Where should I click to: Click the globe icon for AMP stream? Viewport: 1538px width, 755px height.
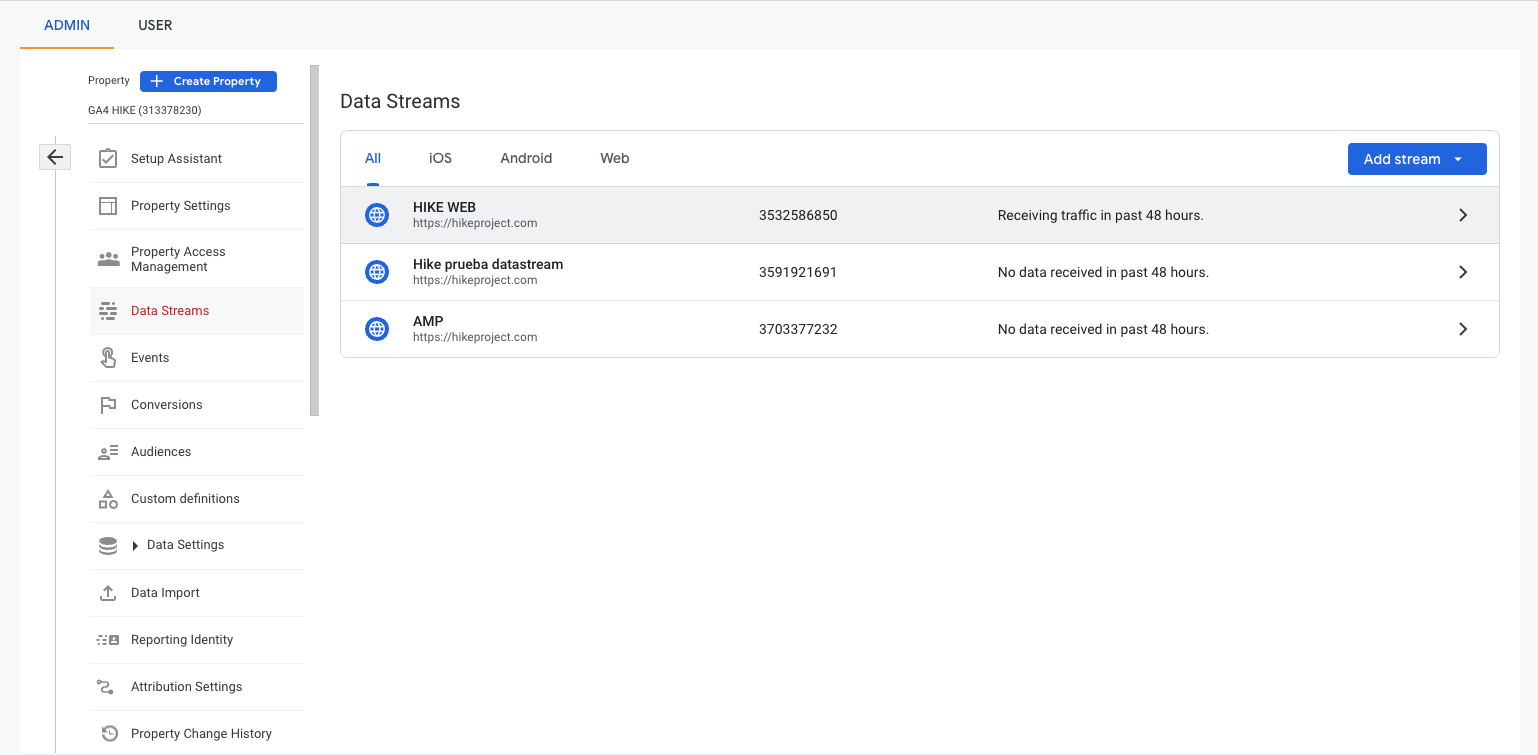377,329
